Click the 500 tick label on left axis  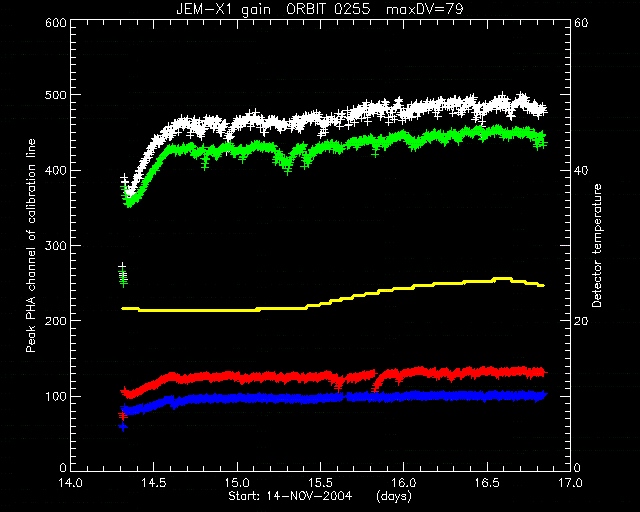pyautogui.click(x=56, y=95)
